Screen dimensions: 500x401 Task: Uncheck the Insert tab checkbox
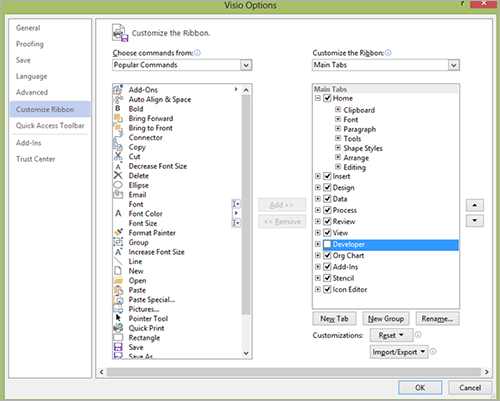tap(327, 176)
